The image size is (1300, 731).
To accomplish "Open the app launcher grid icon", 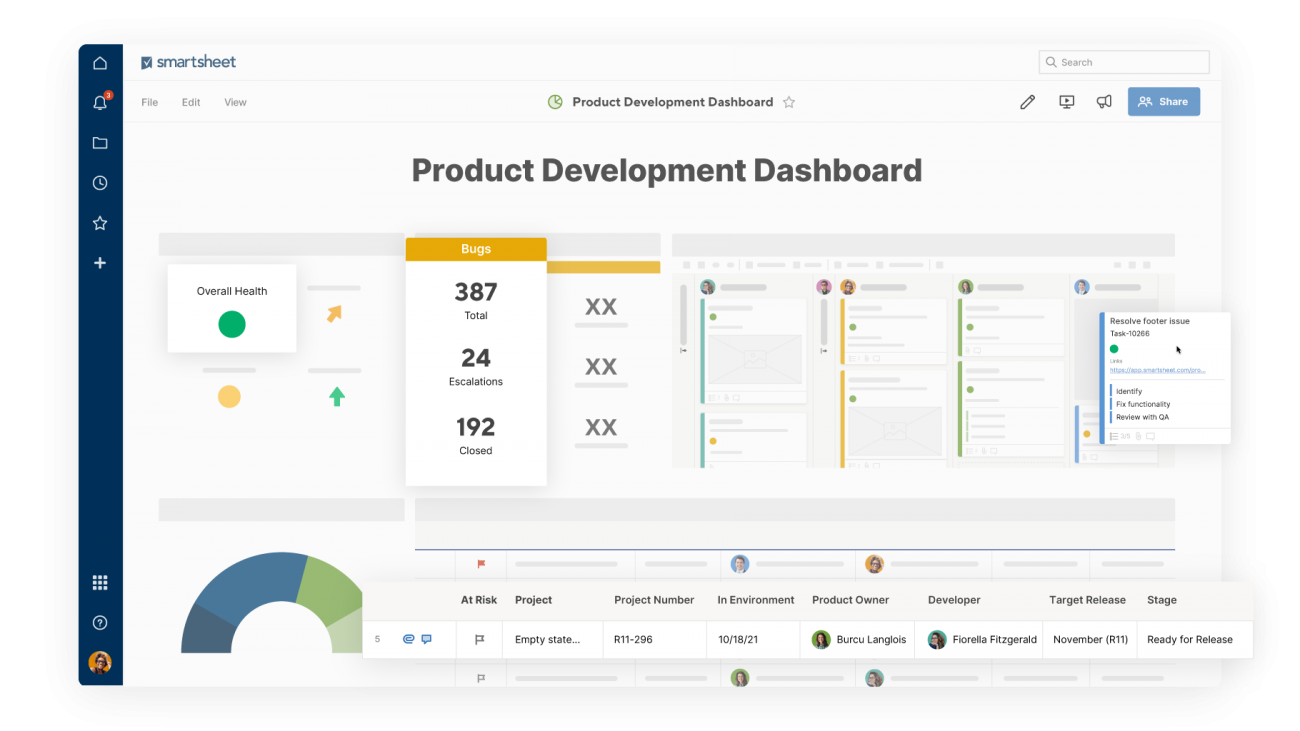I will (99, 581).
